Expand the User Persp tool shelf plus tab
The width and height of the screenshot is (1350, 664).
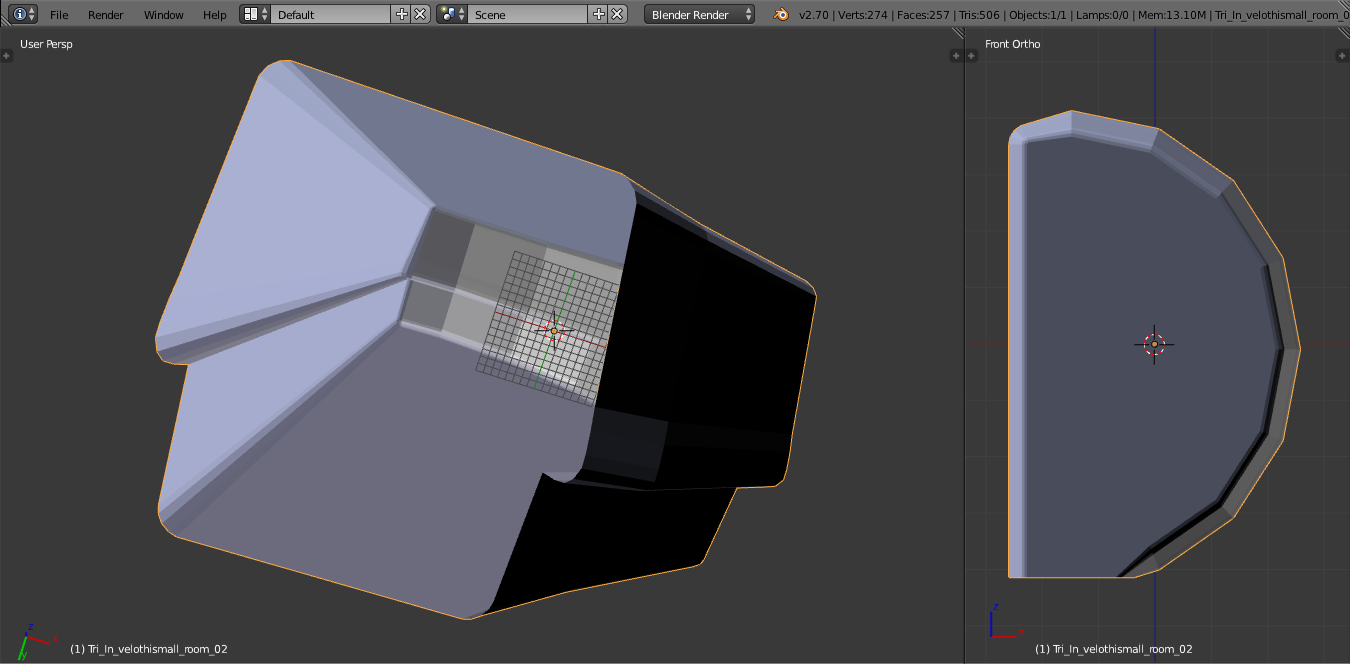(x=7, y=56)
